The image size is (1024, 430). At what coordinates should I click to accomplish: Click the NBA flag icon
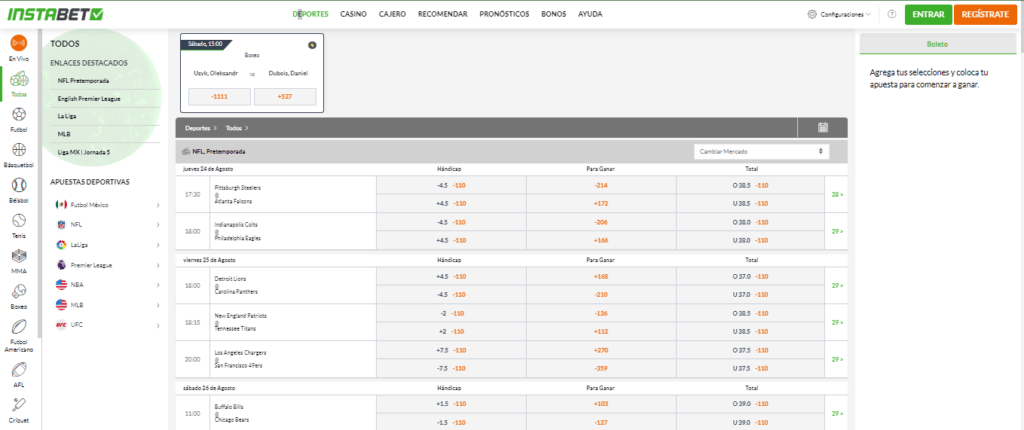tap(61, 284)
